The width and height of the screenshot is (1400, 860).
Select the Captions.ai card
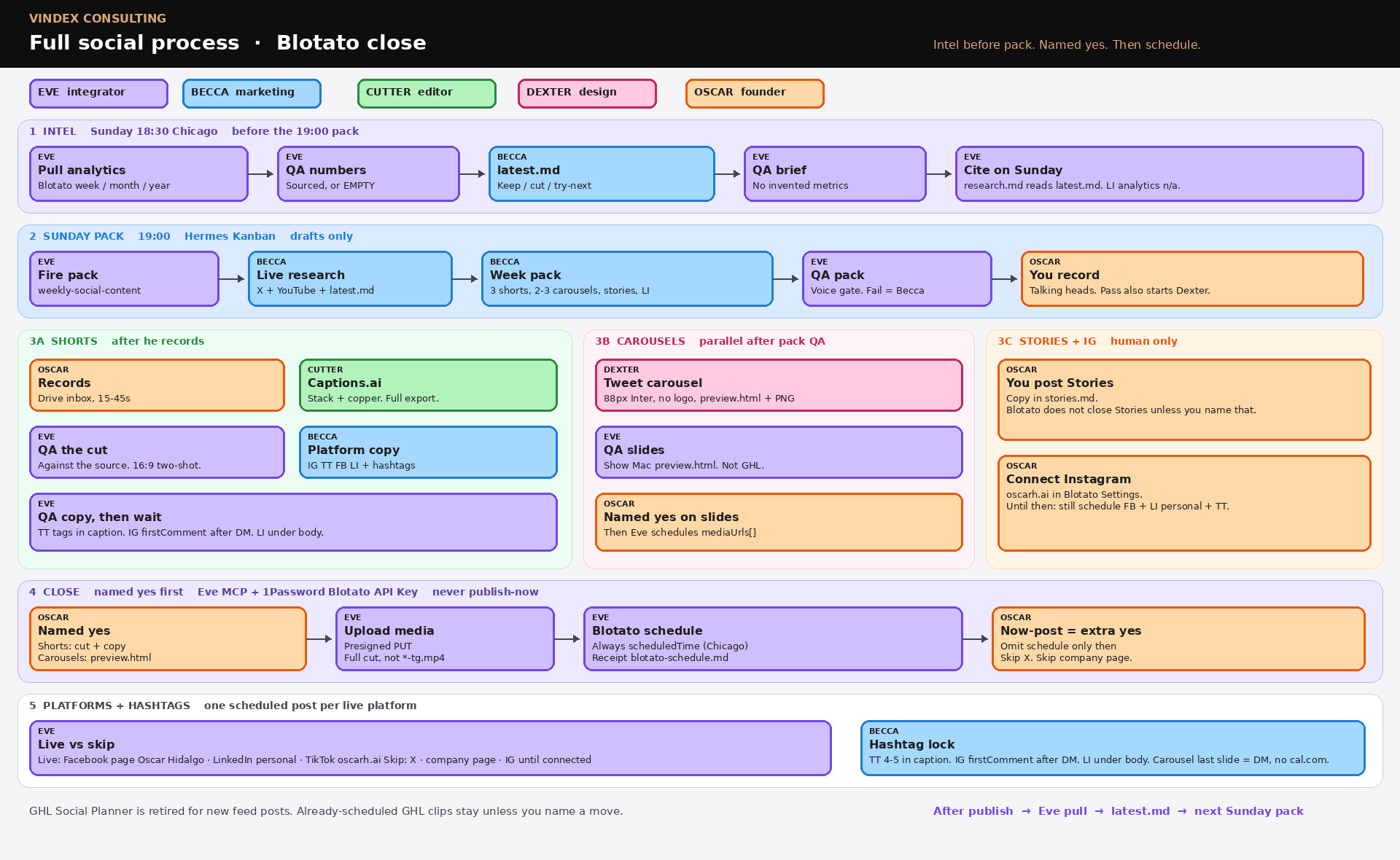pyautogui.click(x=428, y=385)
